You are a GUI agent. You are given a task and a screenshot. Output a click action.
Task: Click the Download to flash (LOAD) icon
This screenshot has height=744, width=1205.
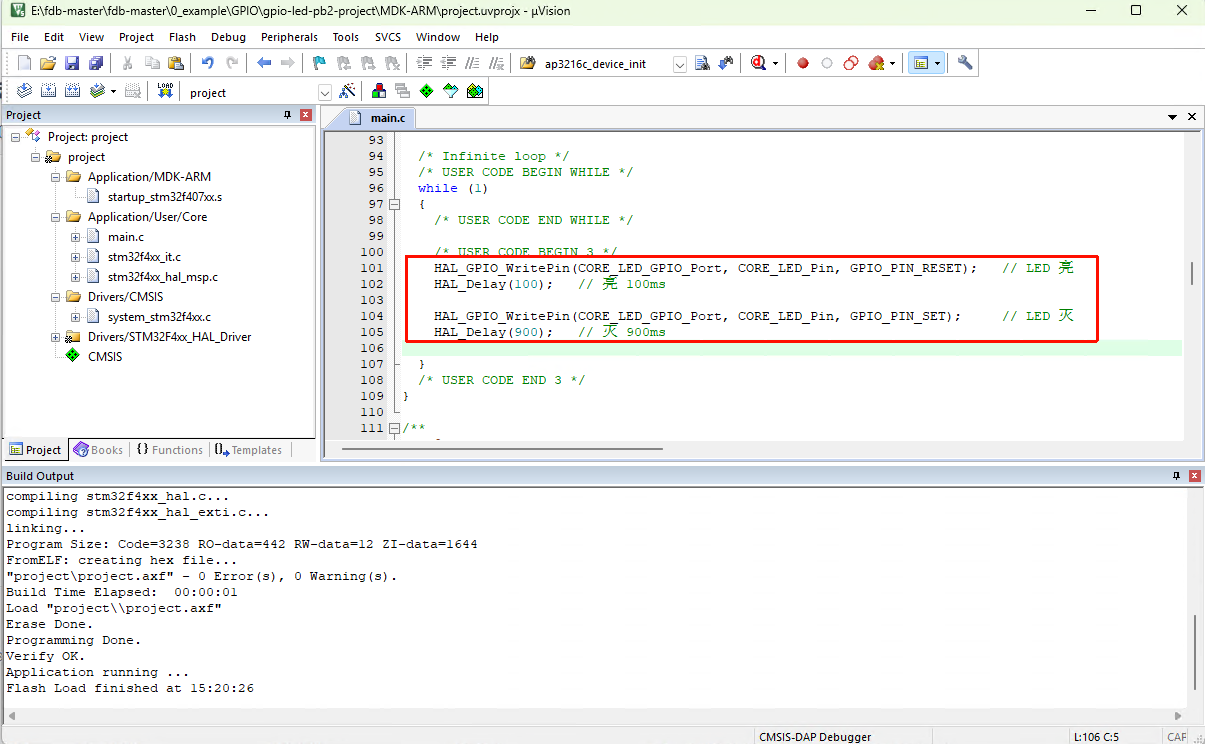click(165, 91)
